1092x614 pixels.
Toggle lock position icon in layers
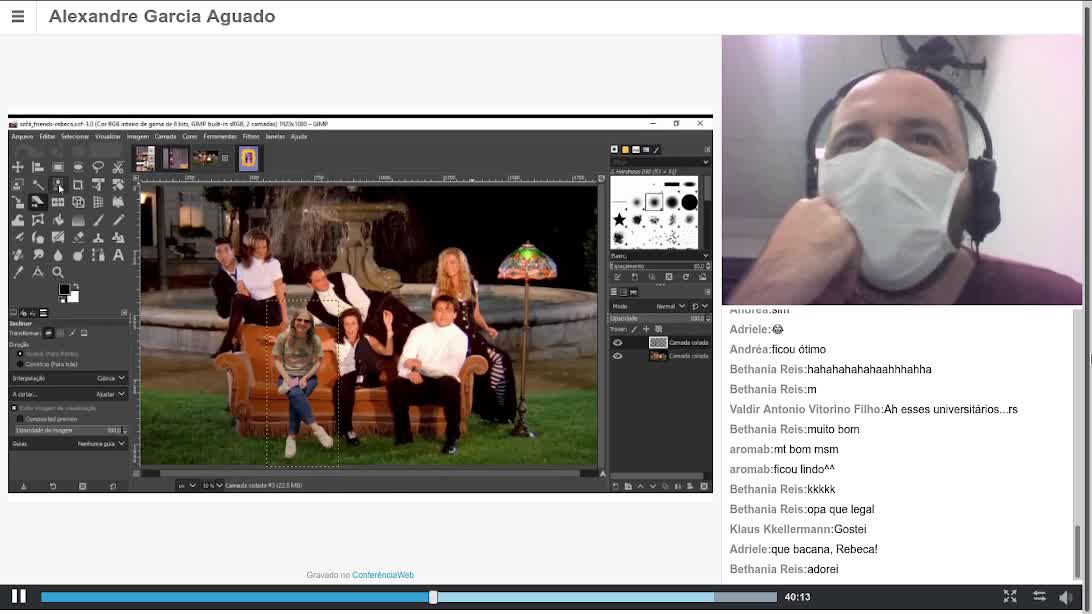point(646,329)
